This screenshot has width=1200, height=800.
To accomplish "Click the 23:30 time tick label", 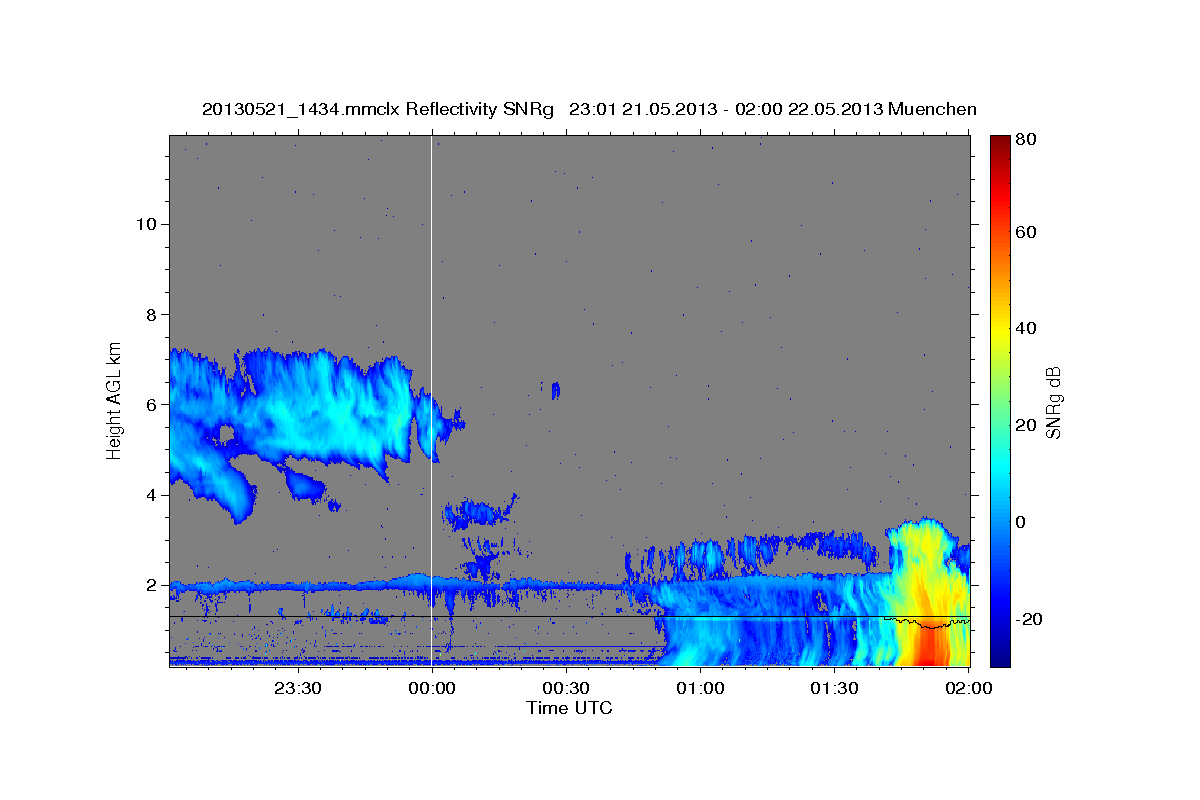I will click(297, 688).
